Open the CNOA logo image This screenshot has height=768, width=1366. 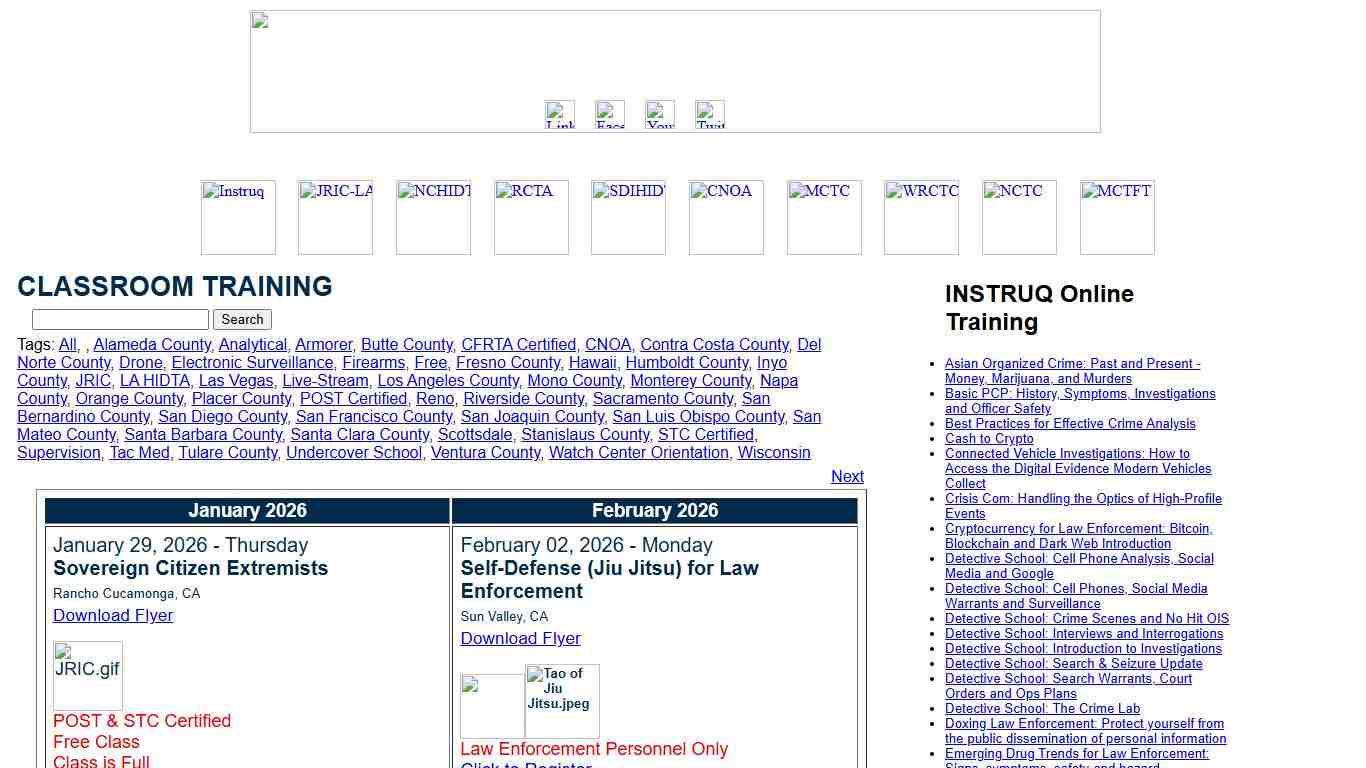[x=726, y=217]
